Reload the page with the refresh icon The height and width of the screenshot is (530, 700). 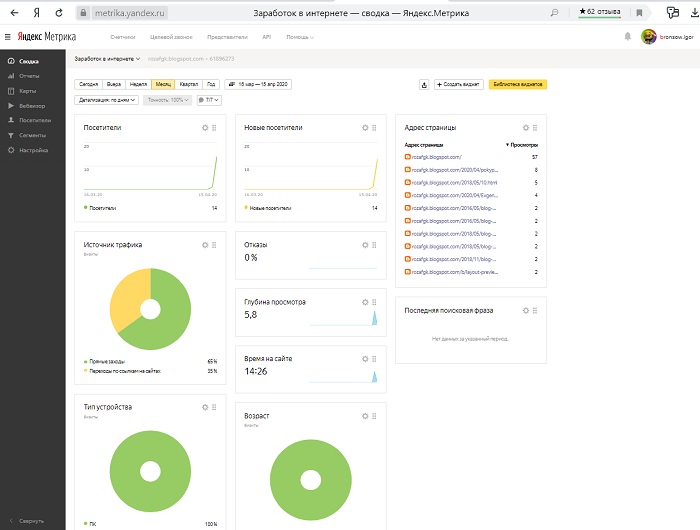(59, 13)
